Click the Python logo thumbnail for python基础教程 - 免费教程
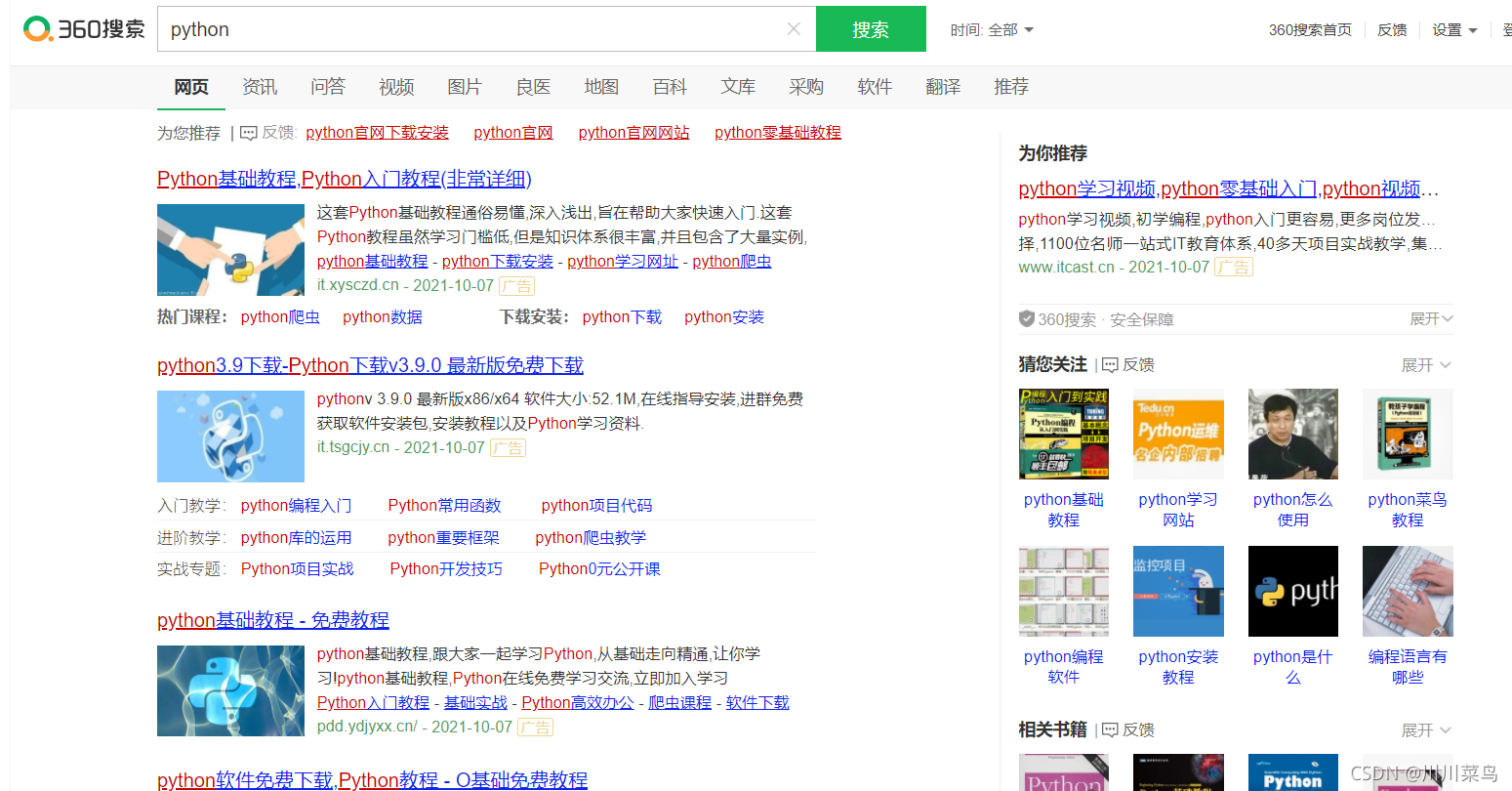The image size is (1512, 791). tap(230, 690)
